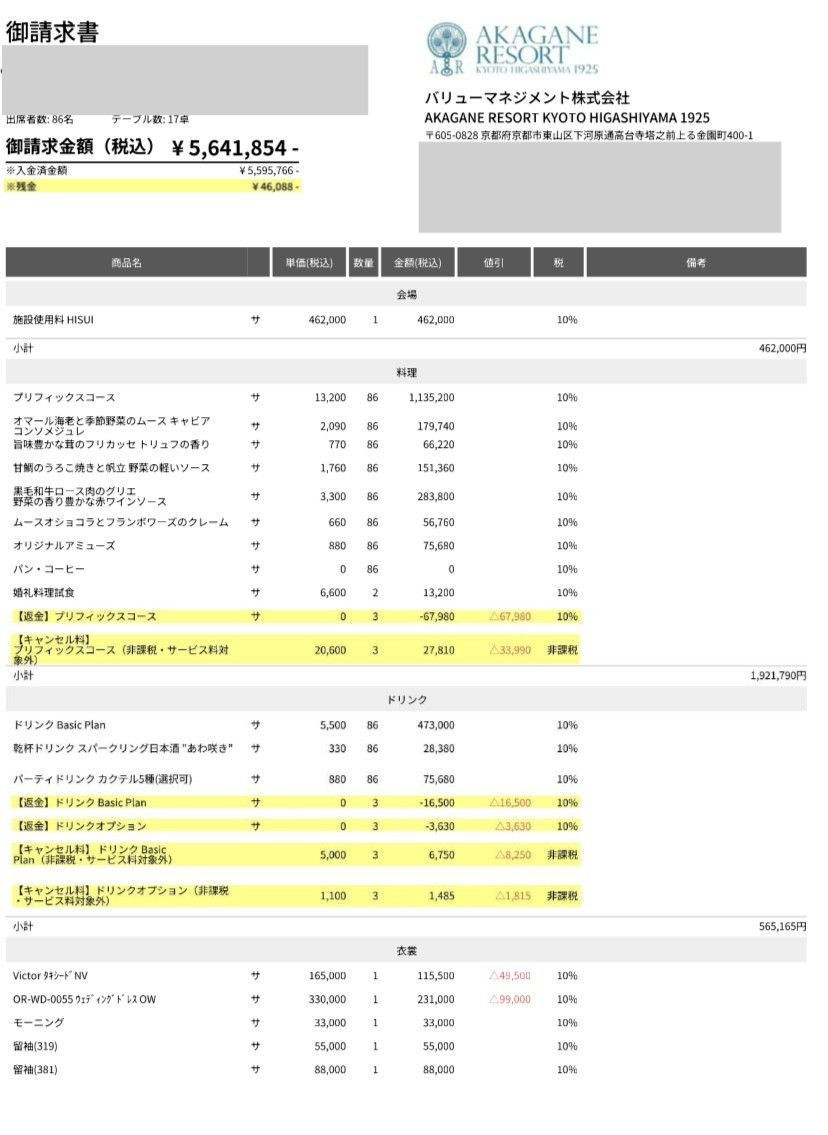Click the 留袖(319) item name
This screenshot has height=1135, width=828.
coord(35,1046)
